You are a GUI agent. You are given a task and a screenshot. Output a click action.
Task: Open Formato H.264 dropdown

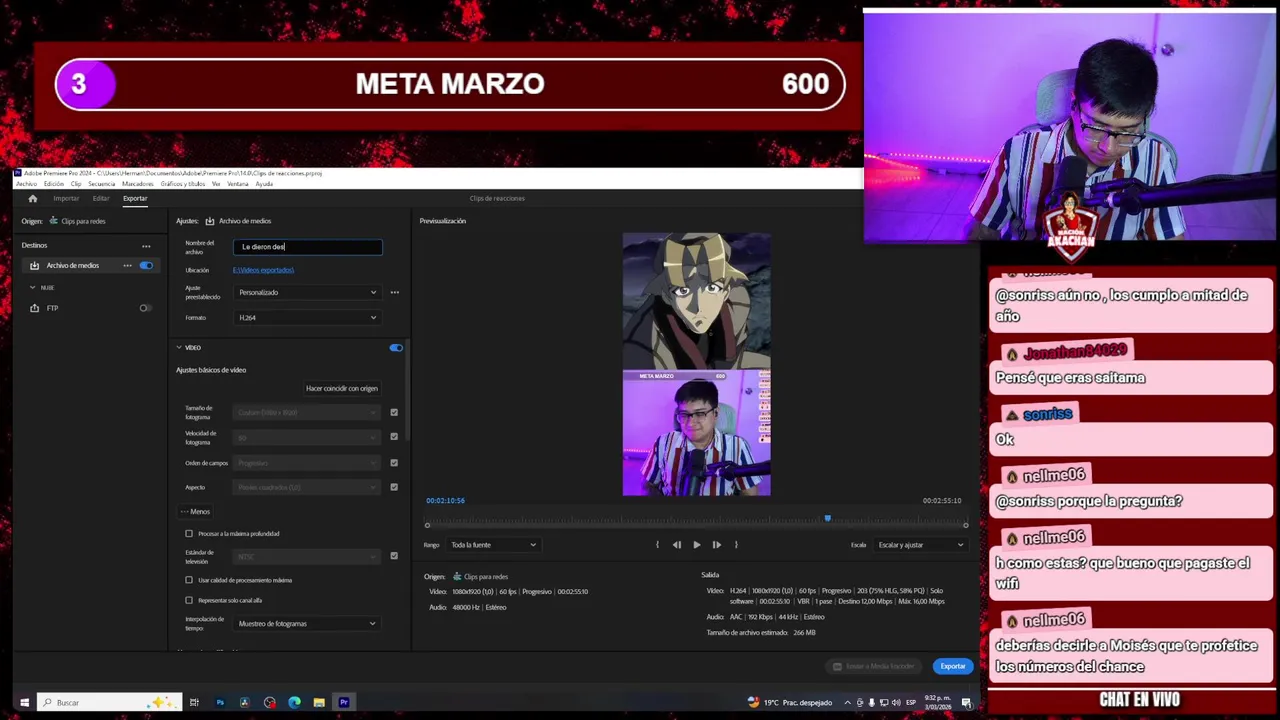click(x=307, y=317)
